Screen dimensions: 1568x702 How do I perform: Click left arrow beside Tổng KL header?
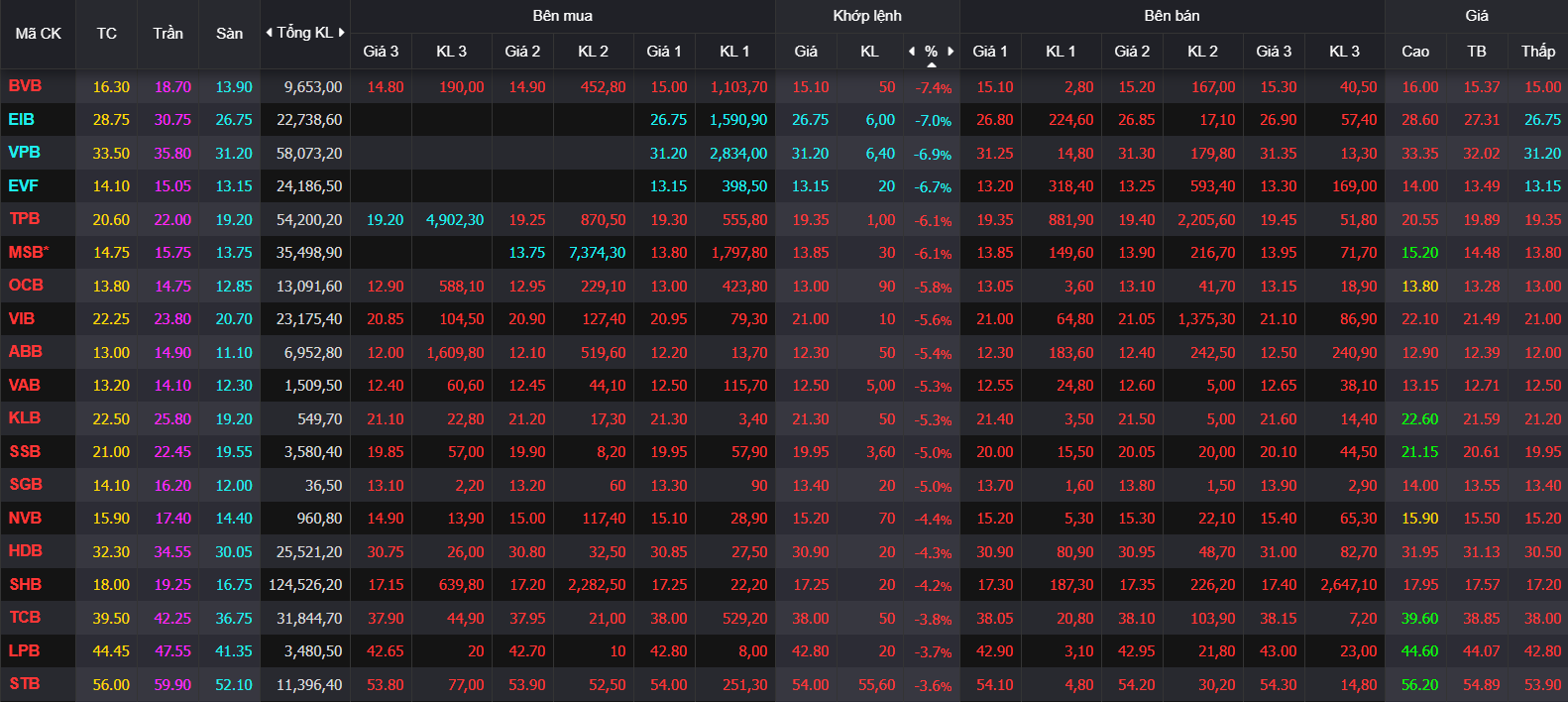(x=269, y=33)
